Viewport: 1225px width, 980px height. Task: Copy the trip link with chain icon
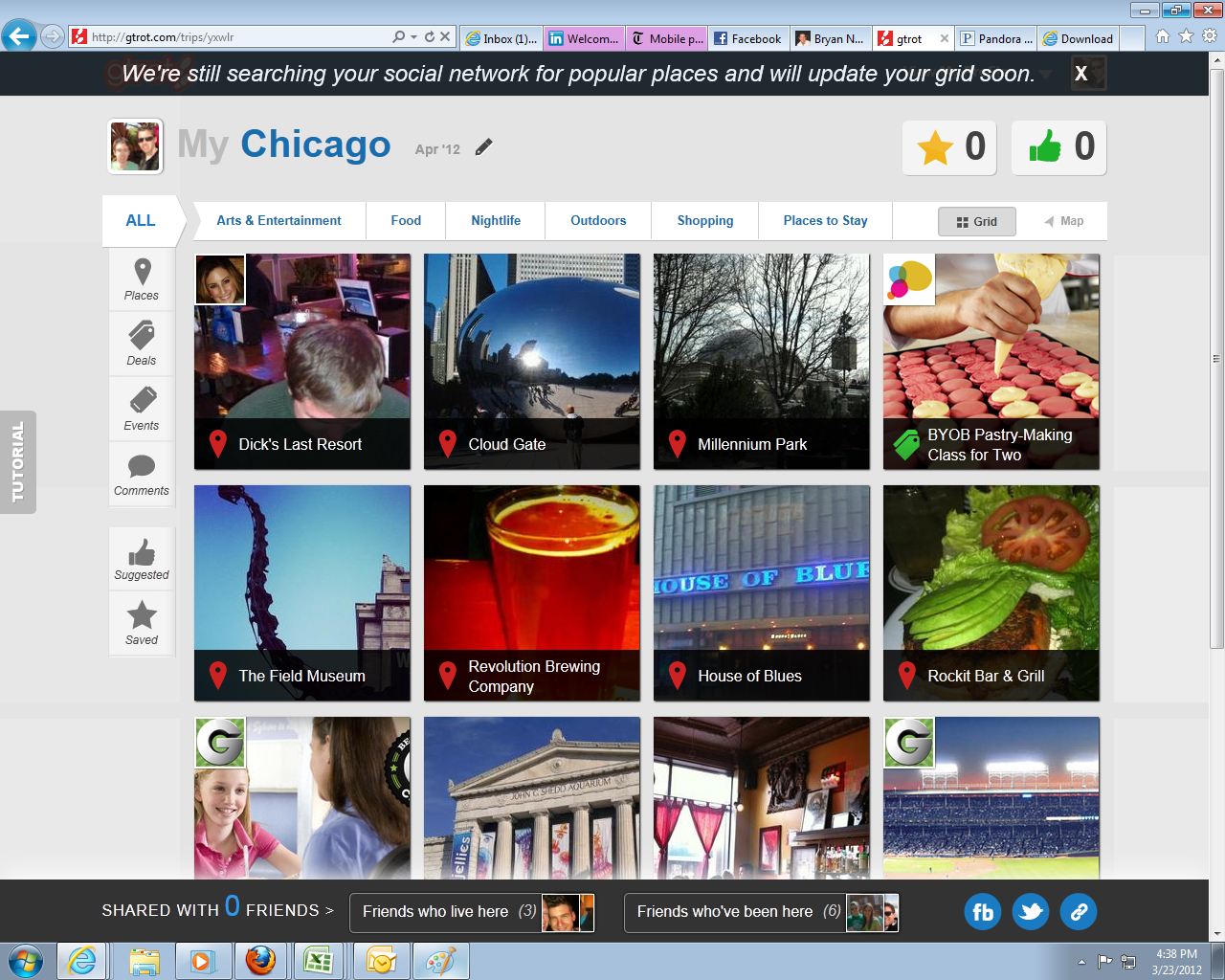tap(1079, 912)
